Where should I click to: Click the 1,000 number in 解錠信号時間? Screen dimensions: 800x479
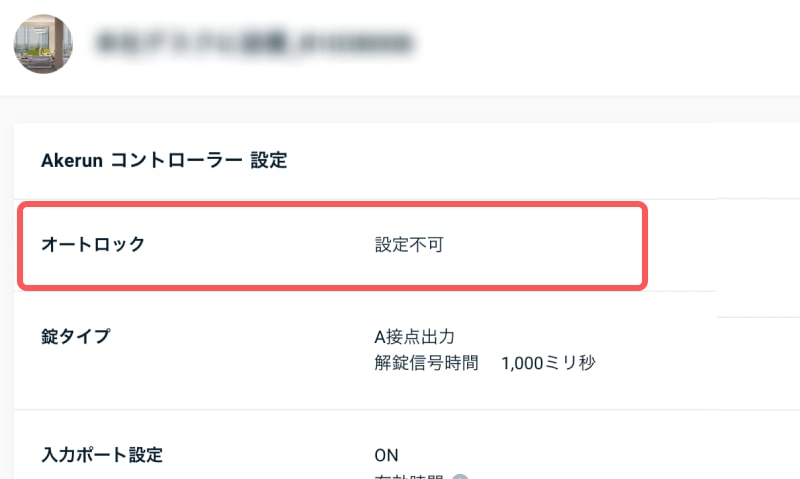(523, 362)
